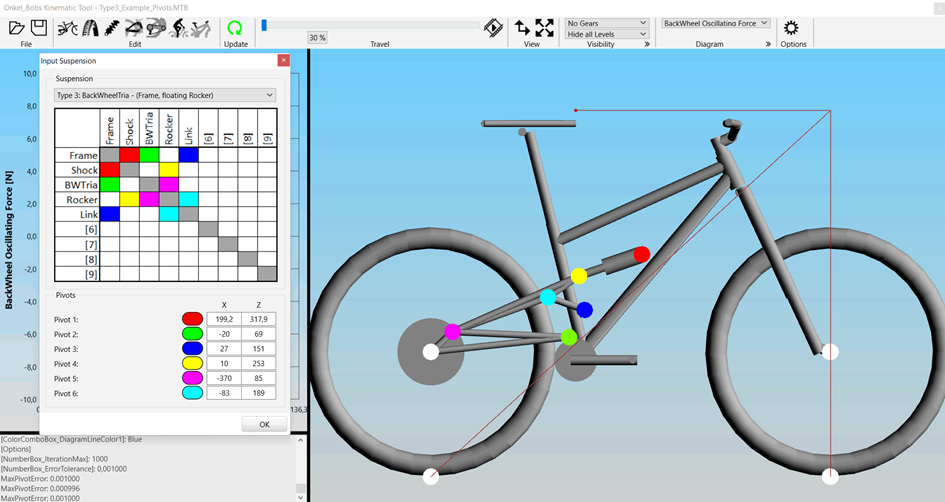Screen dimensions: 945x502
Task: Click OK in Input Suspension dialog
Action: click(264, 424)
